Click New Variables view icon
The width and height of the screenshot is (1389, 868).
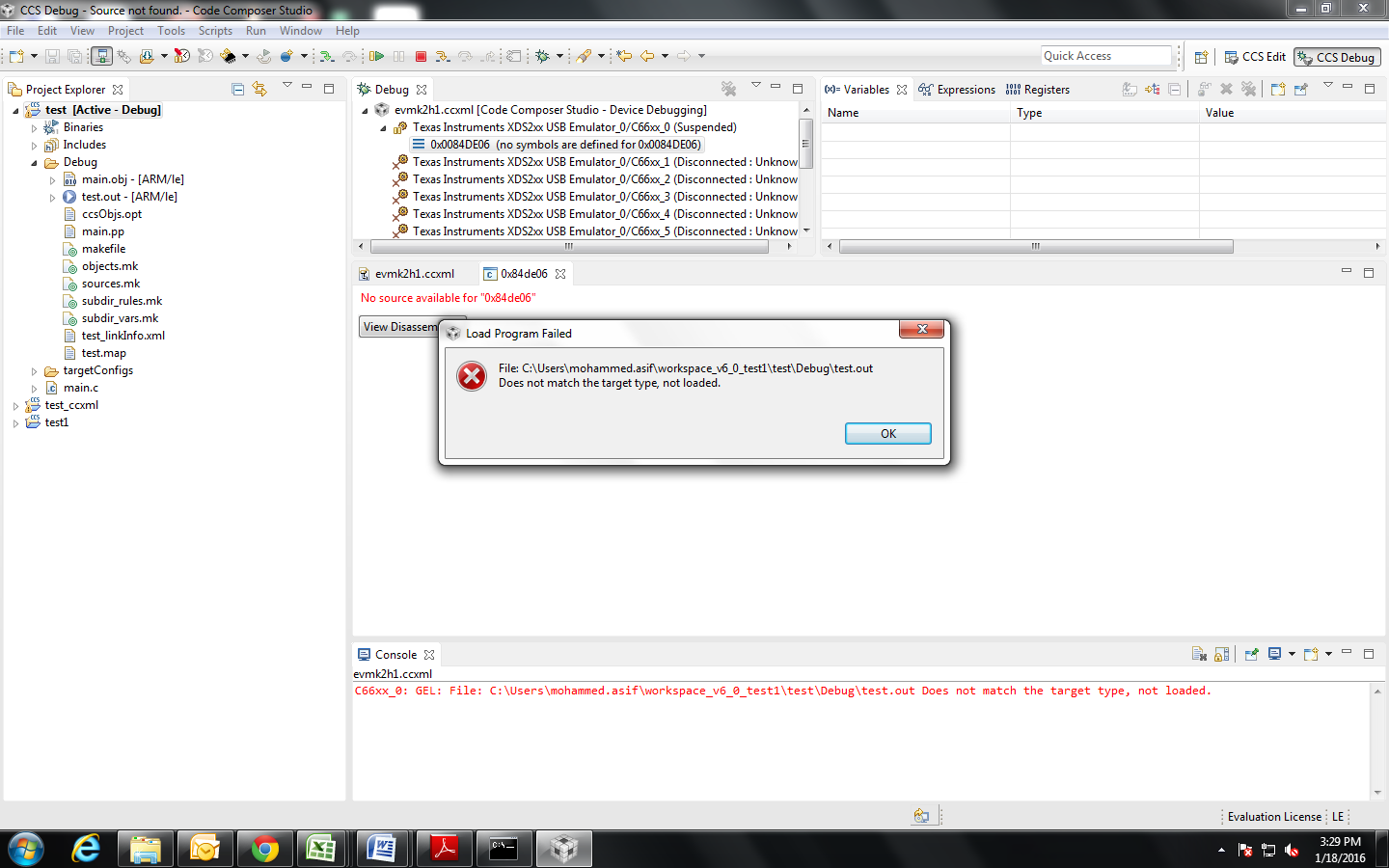click(1278, 89)
